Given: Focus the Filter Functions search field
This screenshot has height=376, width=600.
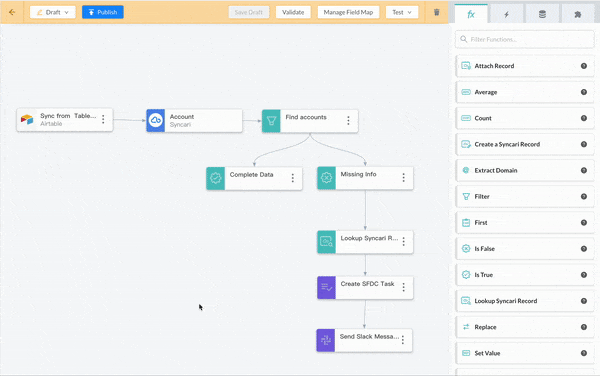Looking at the screenshot, I should (525, 39).
